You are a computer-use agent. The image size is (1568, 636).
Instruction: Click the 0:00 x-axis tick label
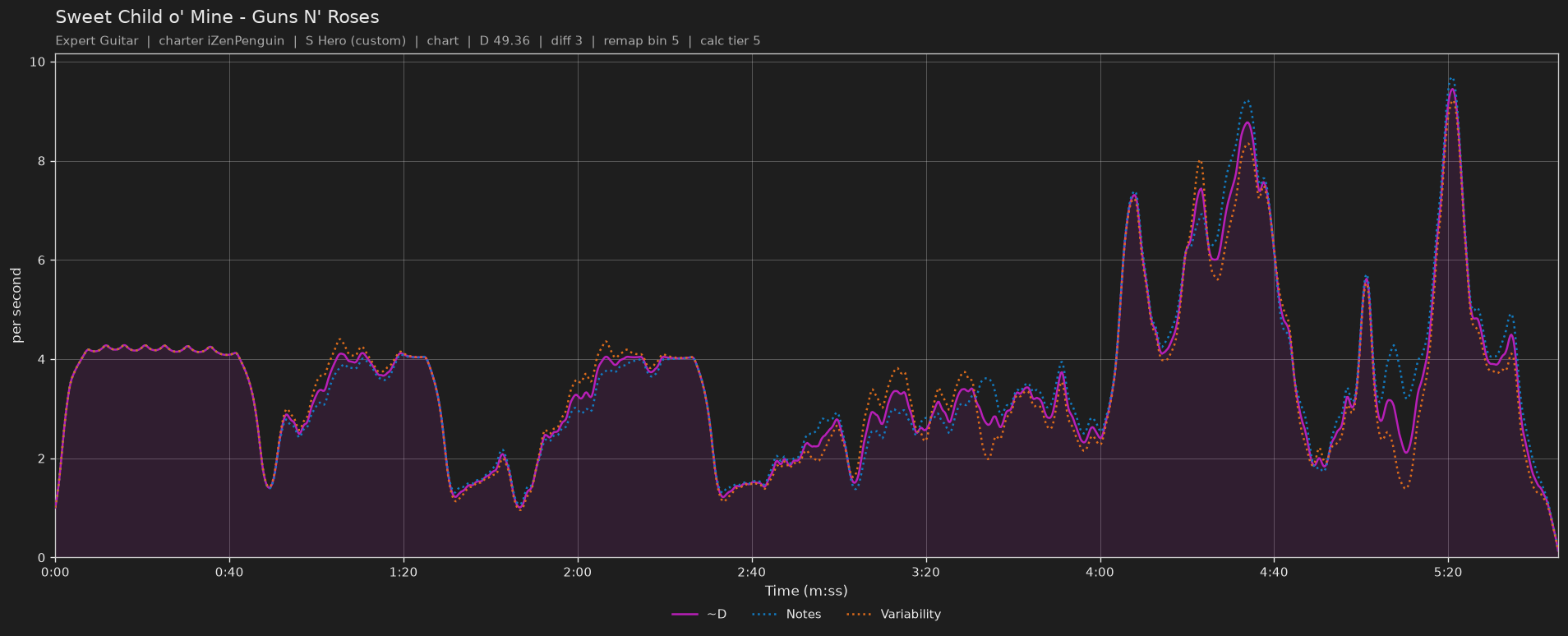55,572
